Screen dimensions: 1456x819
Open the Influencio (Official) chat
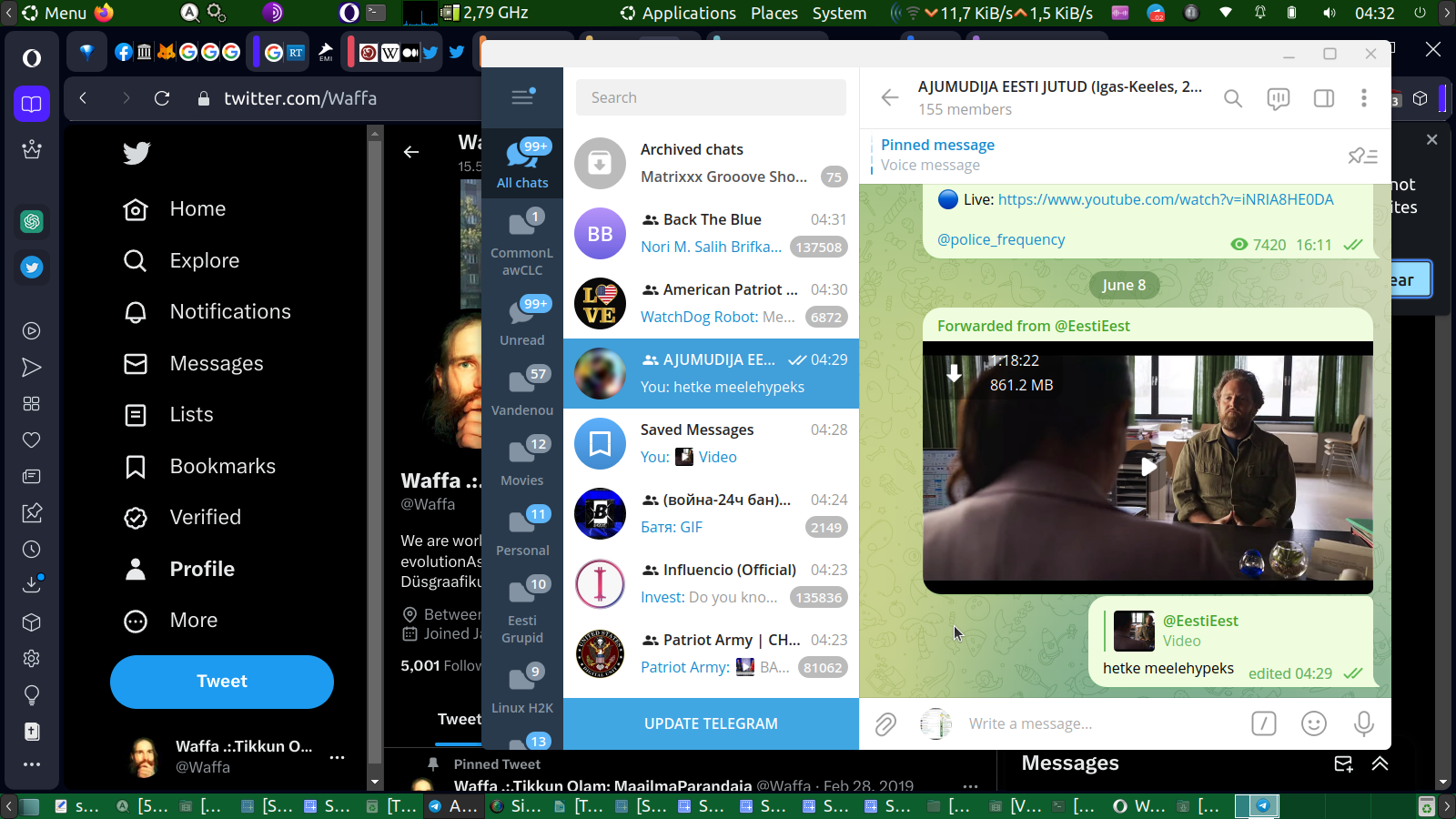(x=711, y=583)
